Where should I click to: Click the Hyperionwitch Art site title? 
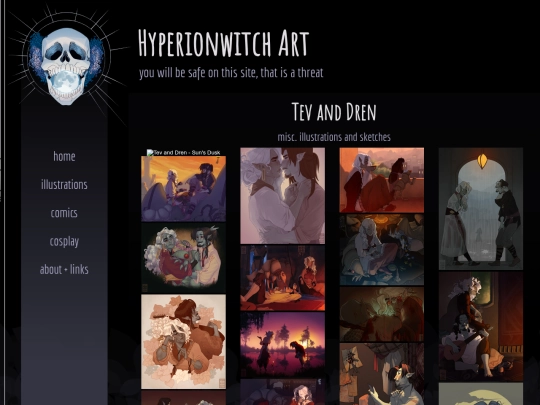pos(223,43)
